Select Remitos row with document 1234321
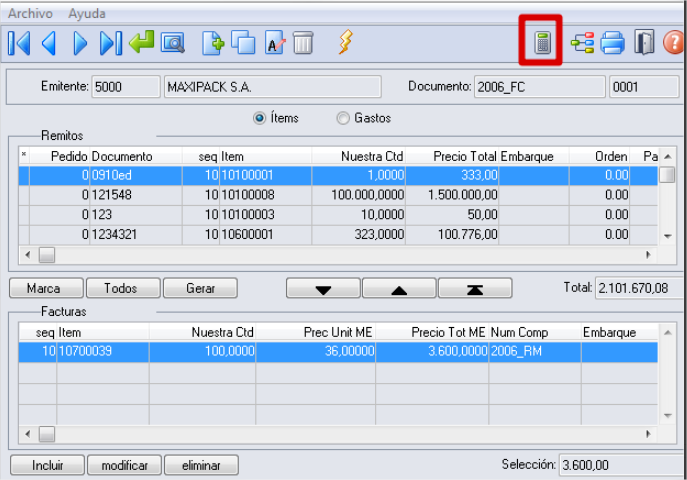The image size is (687, 480). [338, 234]
